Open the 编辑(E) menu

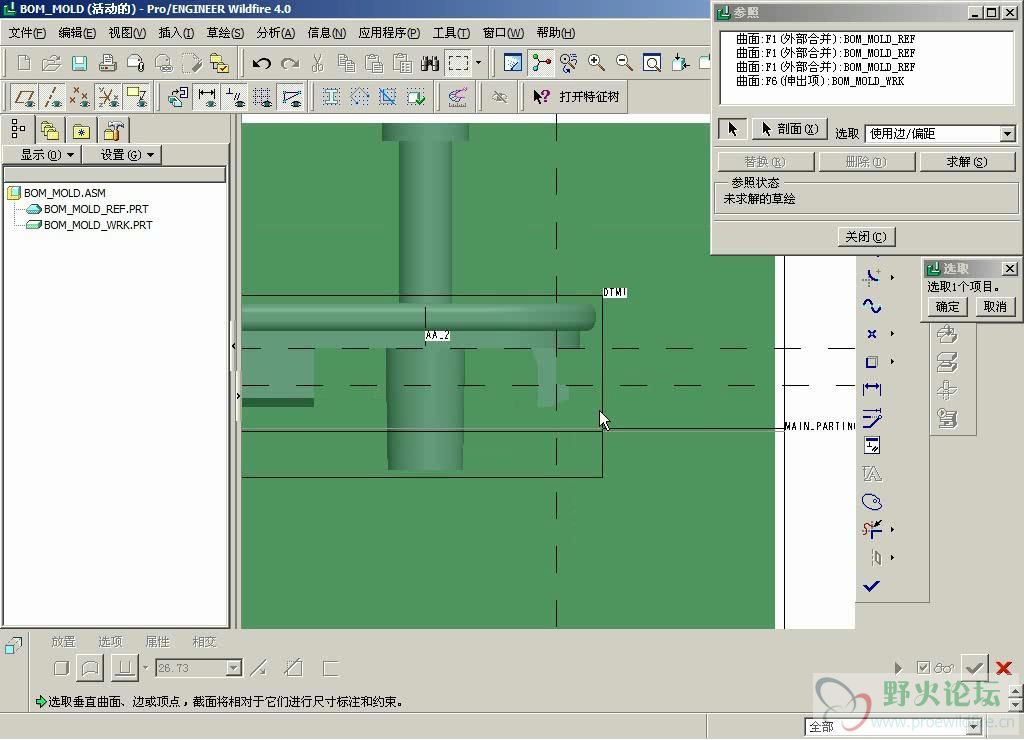tap(77, 33)
